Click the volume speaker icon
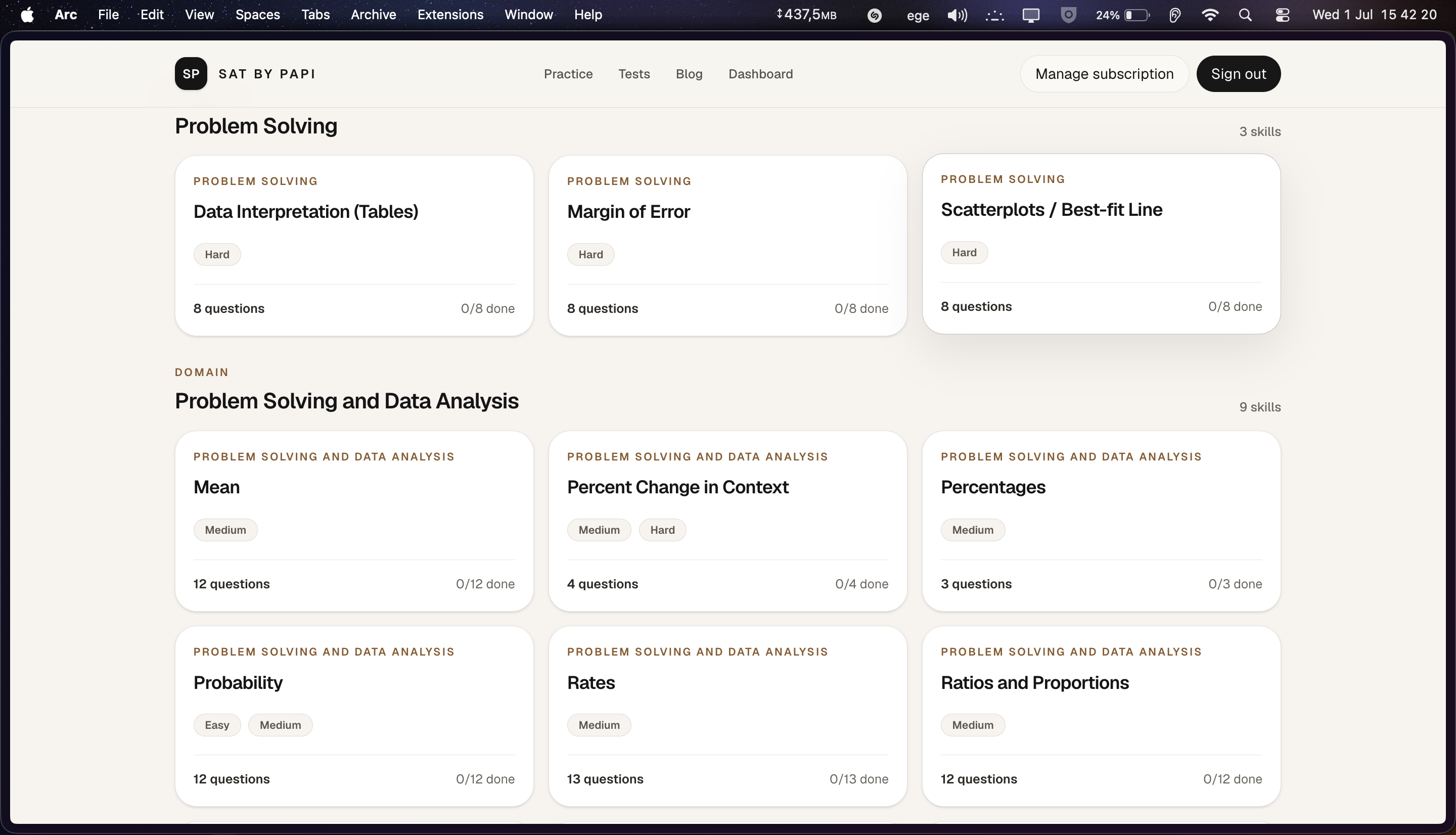 [x=957, y=15]
